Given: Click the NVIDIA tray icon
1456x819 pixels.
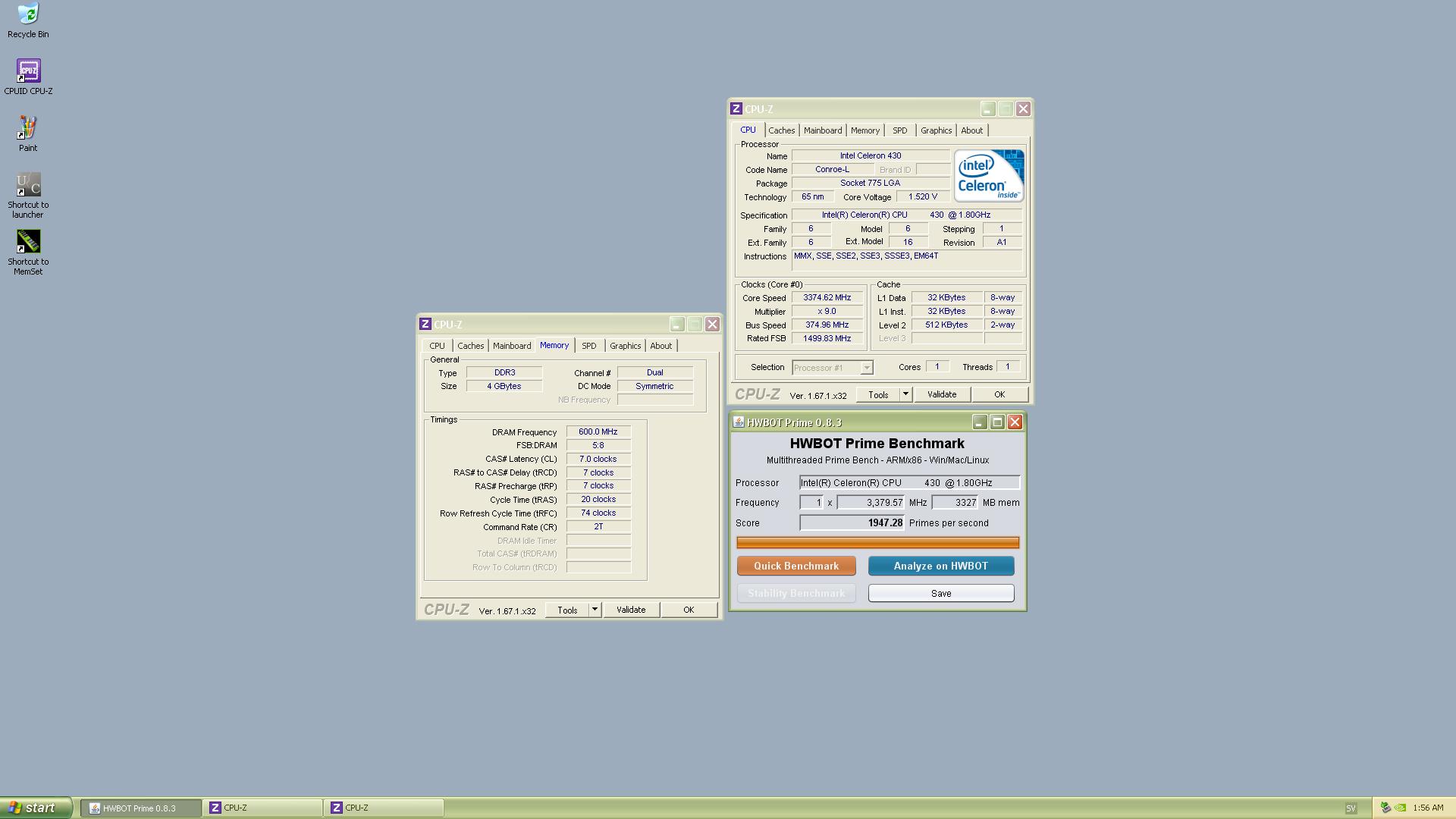Looking at the screenshot, I should (1400, 808).
